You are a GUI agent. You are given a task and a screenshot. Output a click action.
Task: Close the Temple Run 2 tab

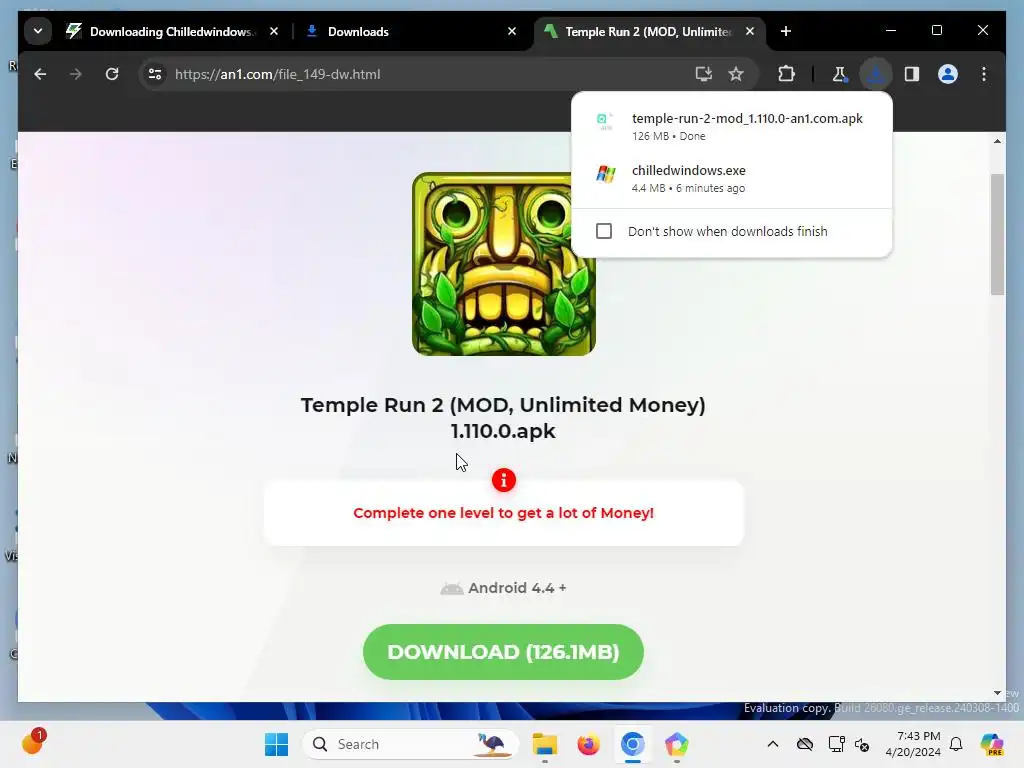(x=750, y=31)
